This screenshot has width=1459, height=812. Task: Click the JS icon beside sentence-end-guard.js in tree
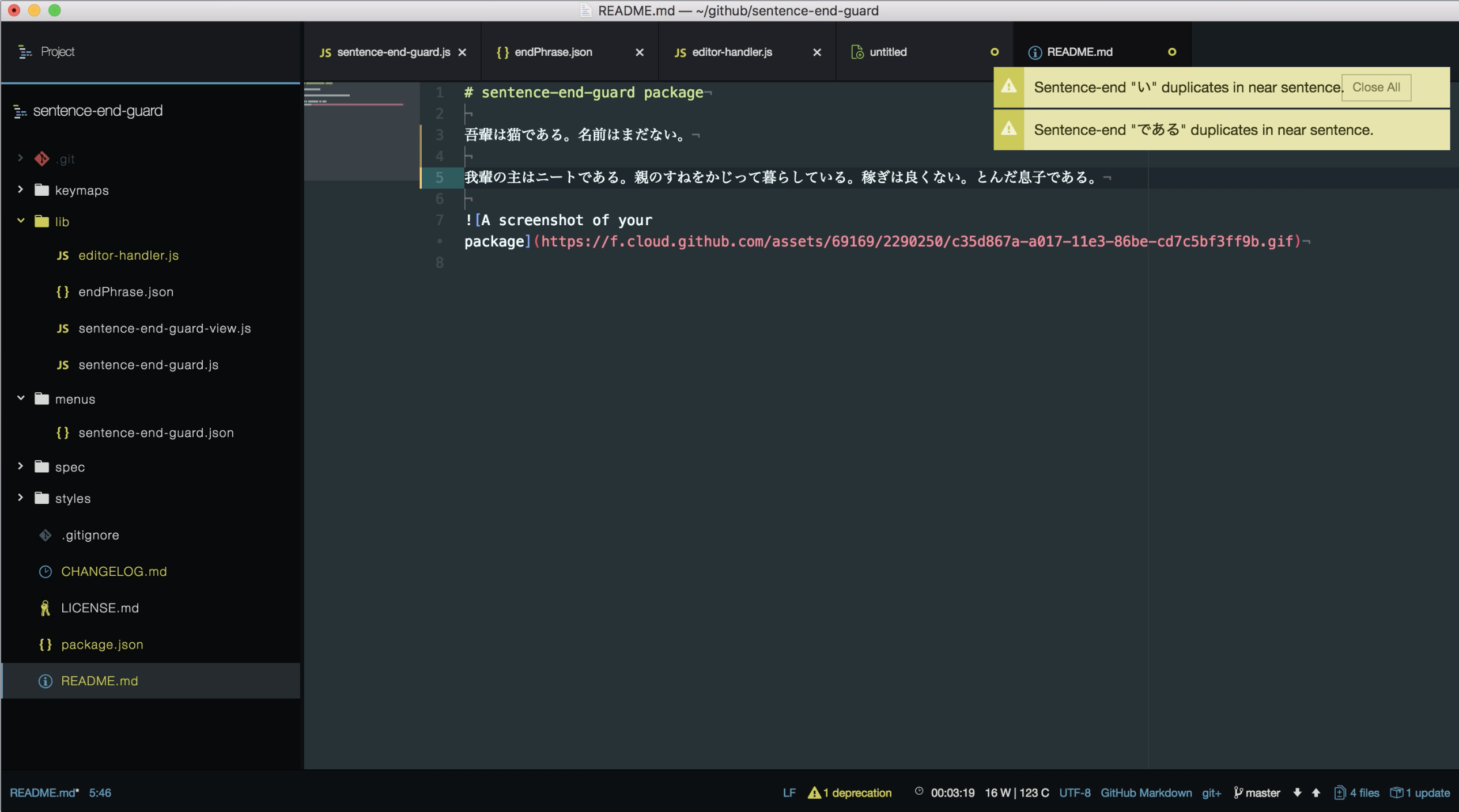tap(63, 365)
